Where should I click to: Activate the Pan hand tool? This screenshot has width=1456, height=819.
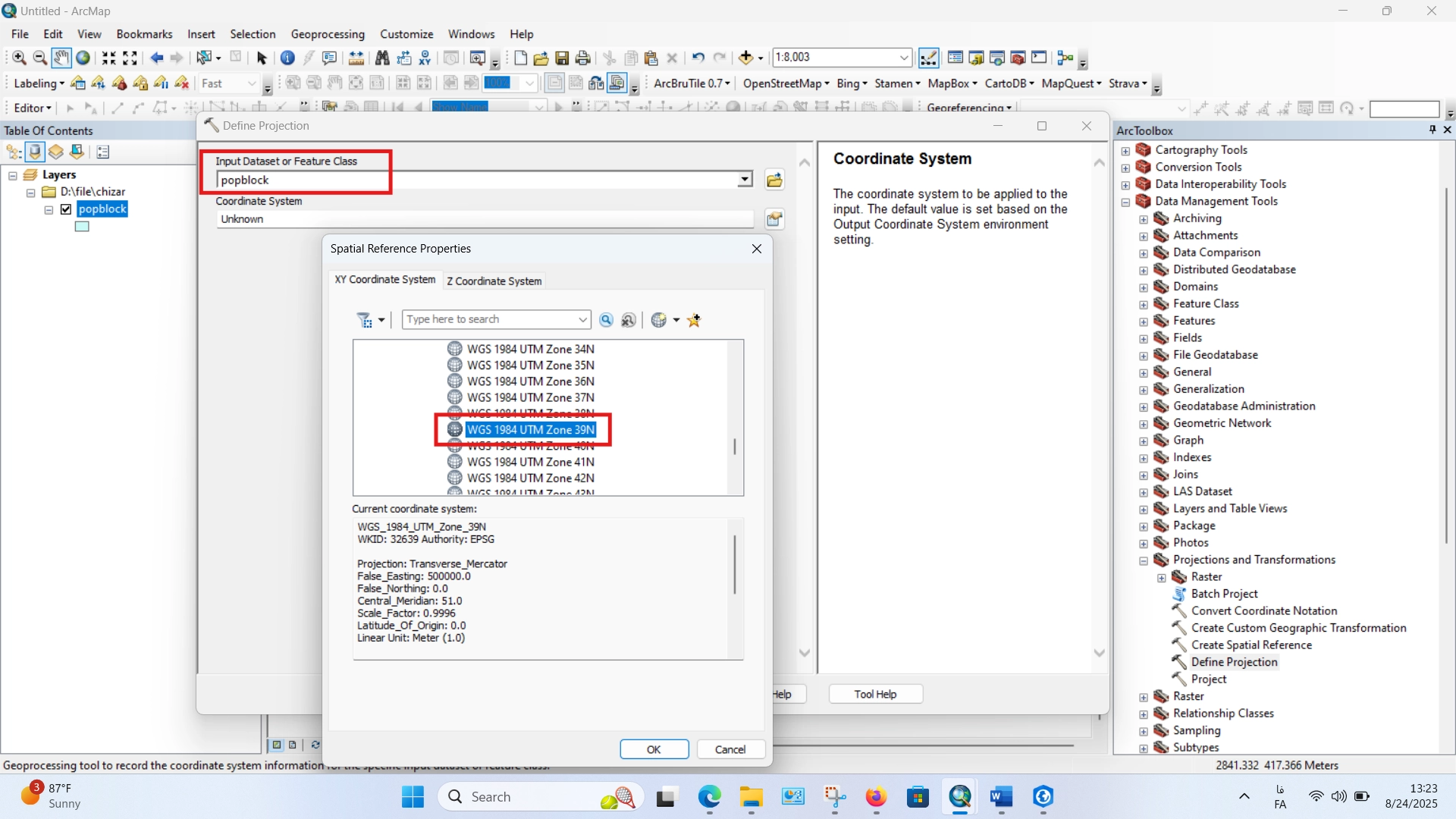(x=61, y=58)
